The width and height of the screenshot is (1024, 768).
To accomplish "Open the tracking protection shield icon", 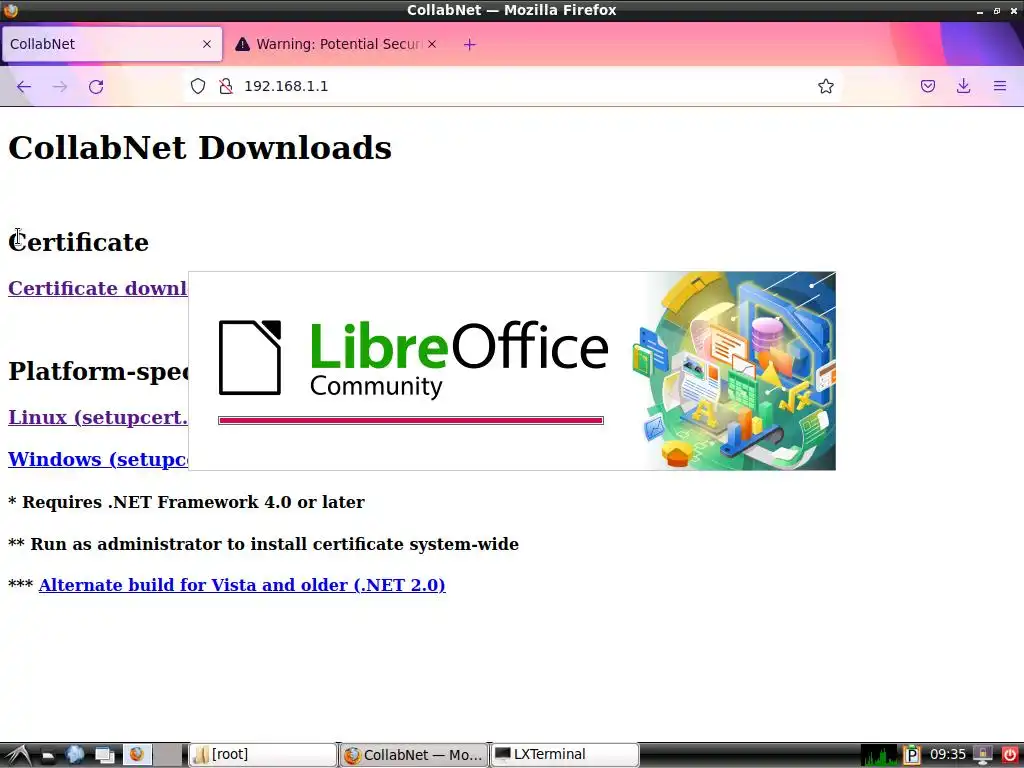I will pos(198,86).
